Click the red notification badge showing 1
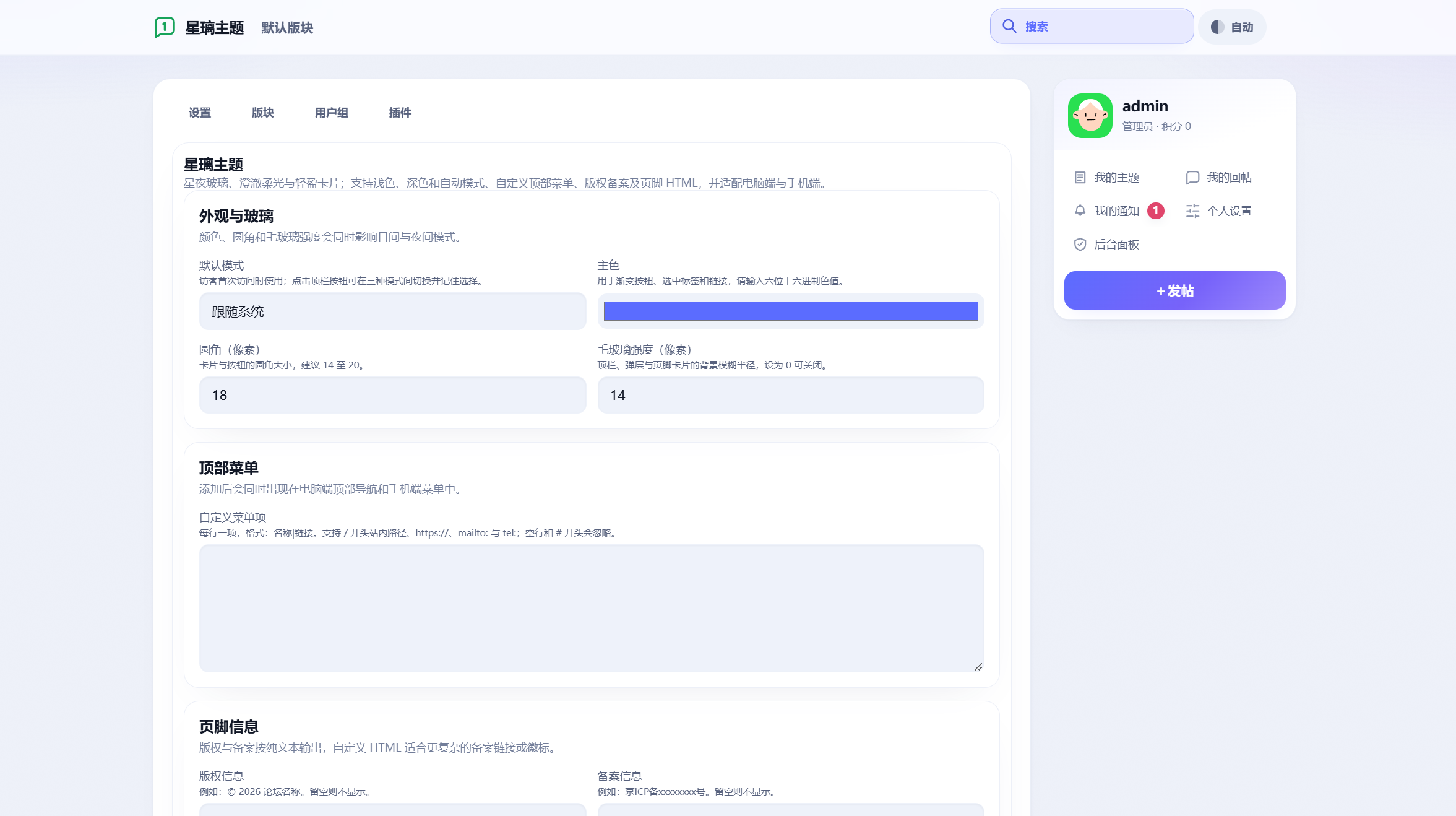Screen dimensions: 1456x816 1155,211
